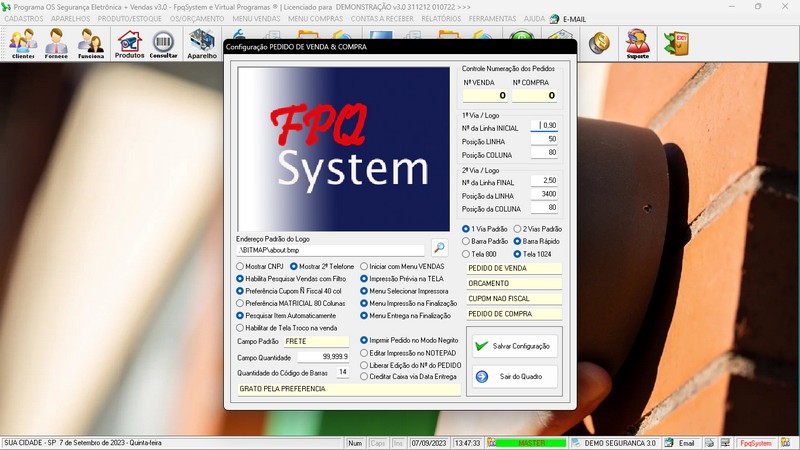
Task: Enable Editar Impressão no NOTEPAD
Action: coord(408,353)
